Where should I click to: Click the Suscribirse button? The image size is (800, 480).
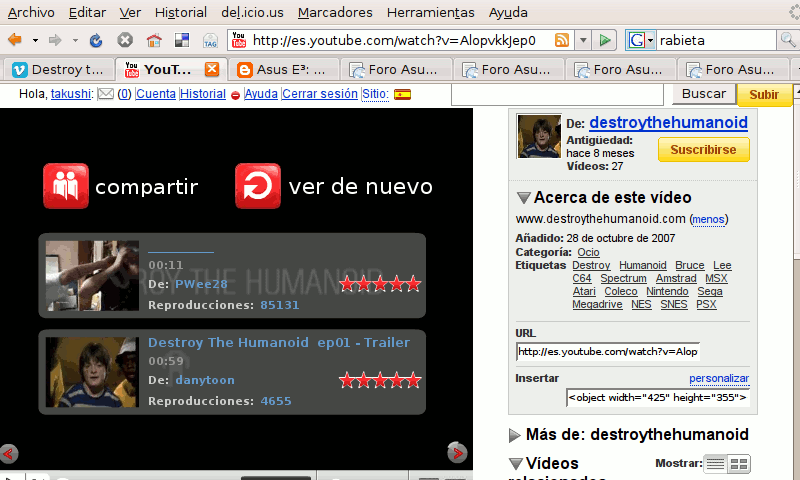tap(704, 149)
